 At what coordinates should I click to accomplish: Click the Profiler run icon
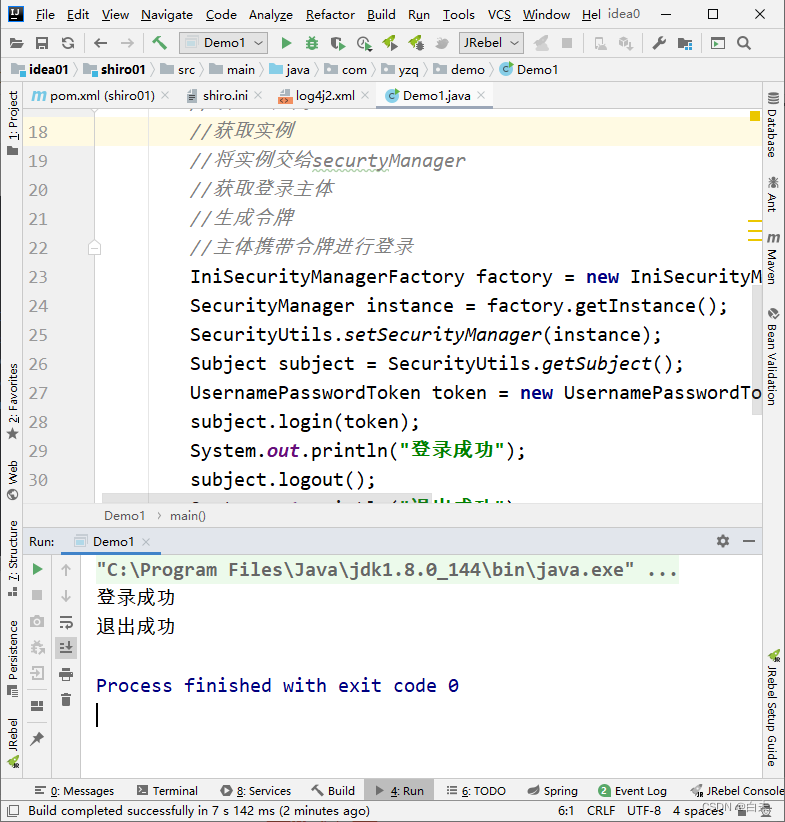click(x=364, y=43)
